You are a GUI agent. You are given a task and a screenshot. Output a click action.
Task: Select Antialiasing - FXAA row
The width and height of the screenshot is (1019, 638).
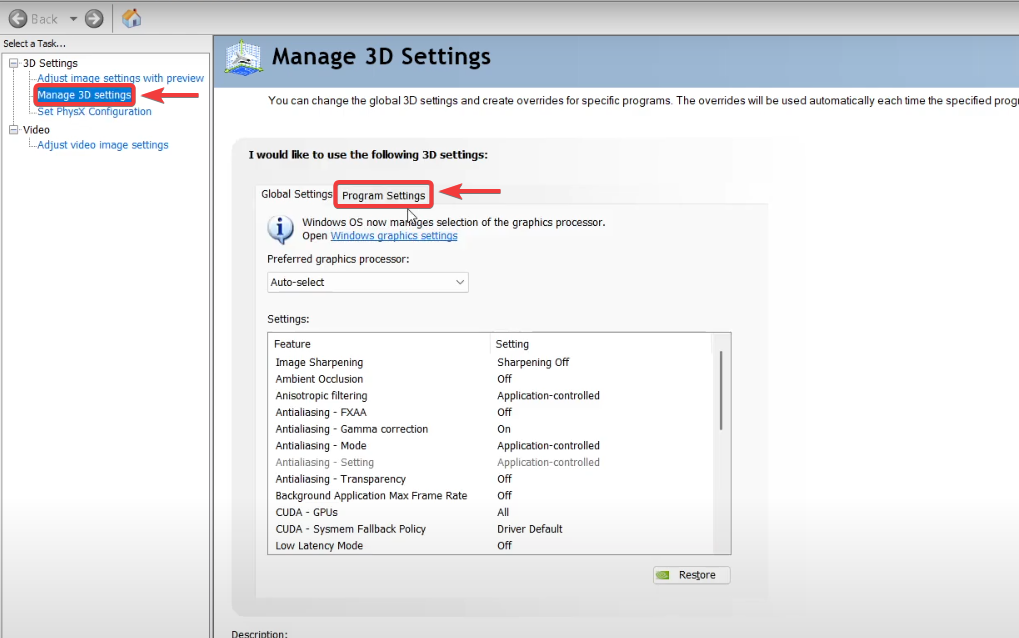coord(491,412)
